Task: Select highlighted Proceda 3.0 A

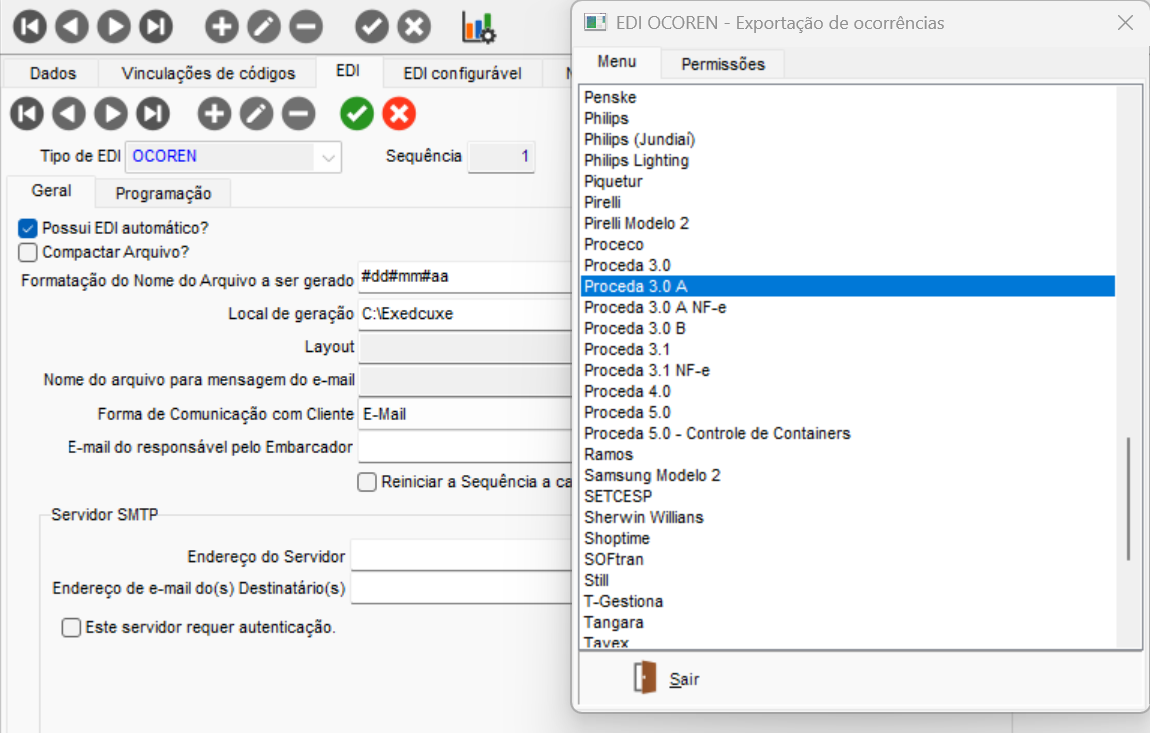Action: pos(848,286)
